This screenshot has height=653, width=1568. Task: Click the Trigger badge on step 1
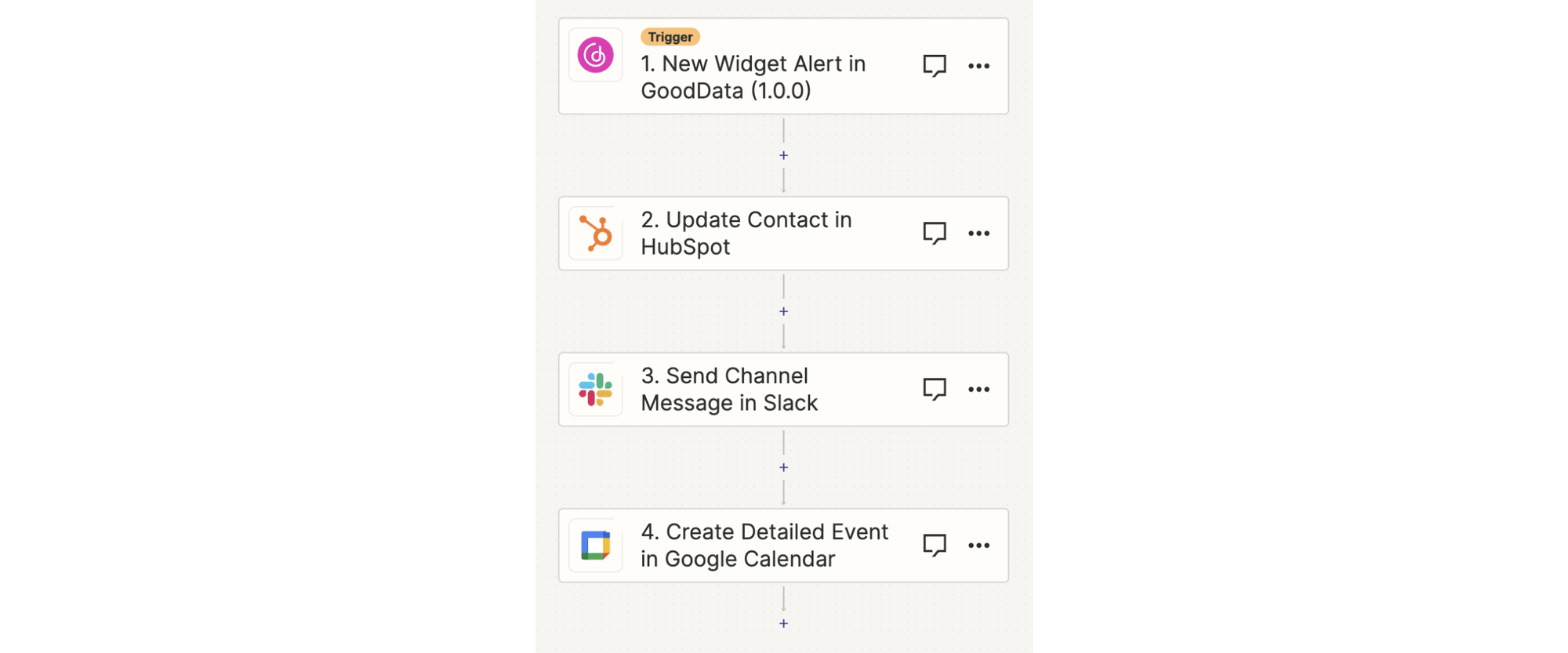(x=670, y=36)
